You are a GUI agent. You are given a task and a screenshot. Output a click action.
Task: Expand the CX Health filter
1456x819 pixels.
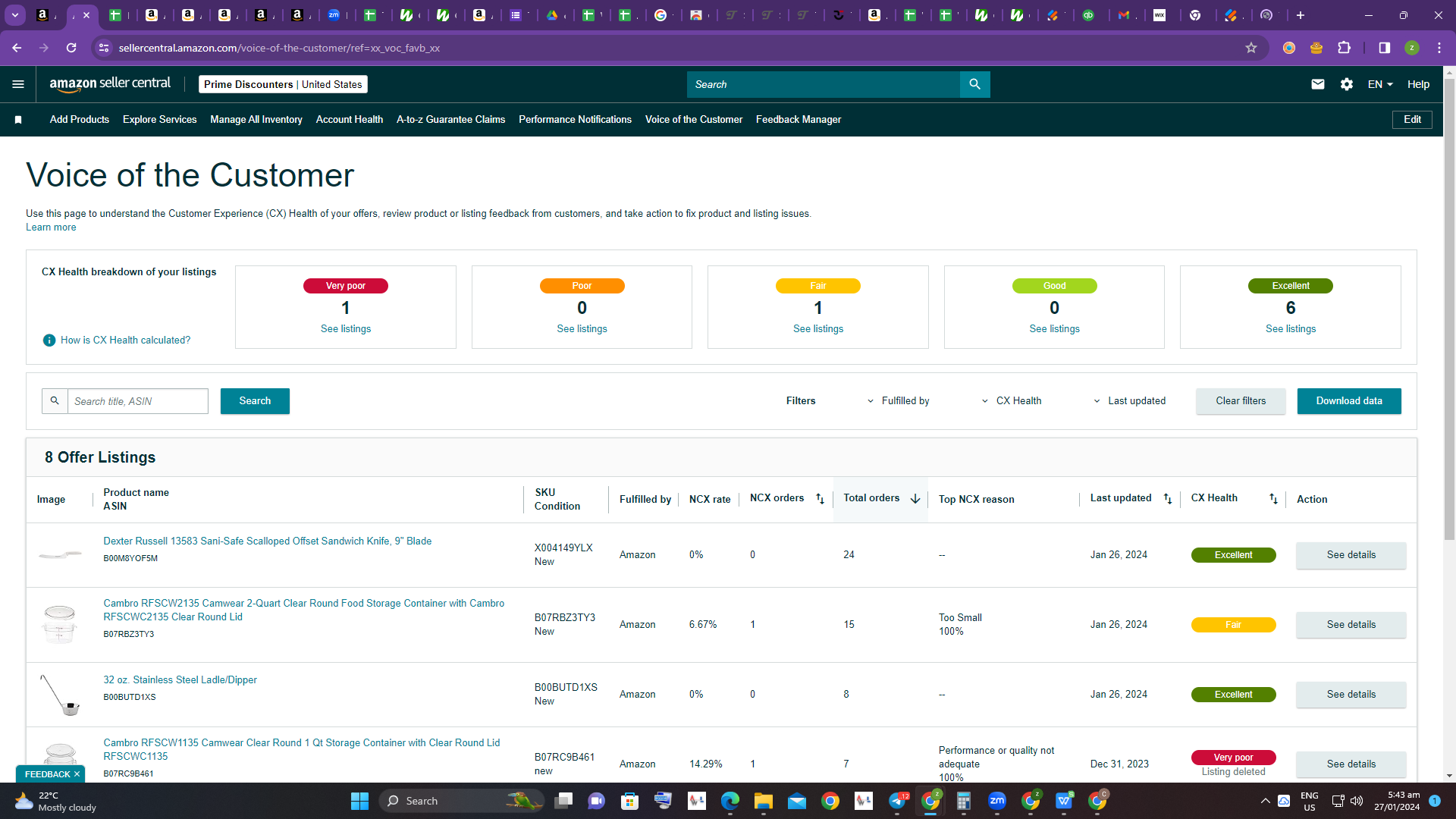pos(1012,401)
